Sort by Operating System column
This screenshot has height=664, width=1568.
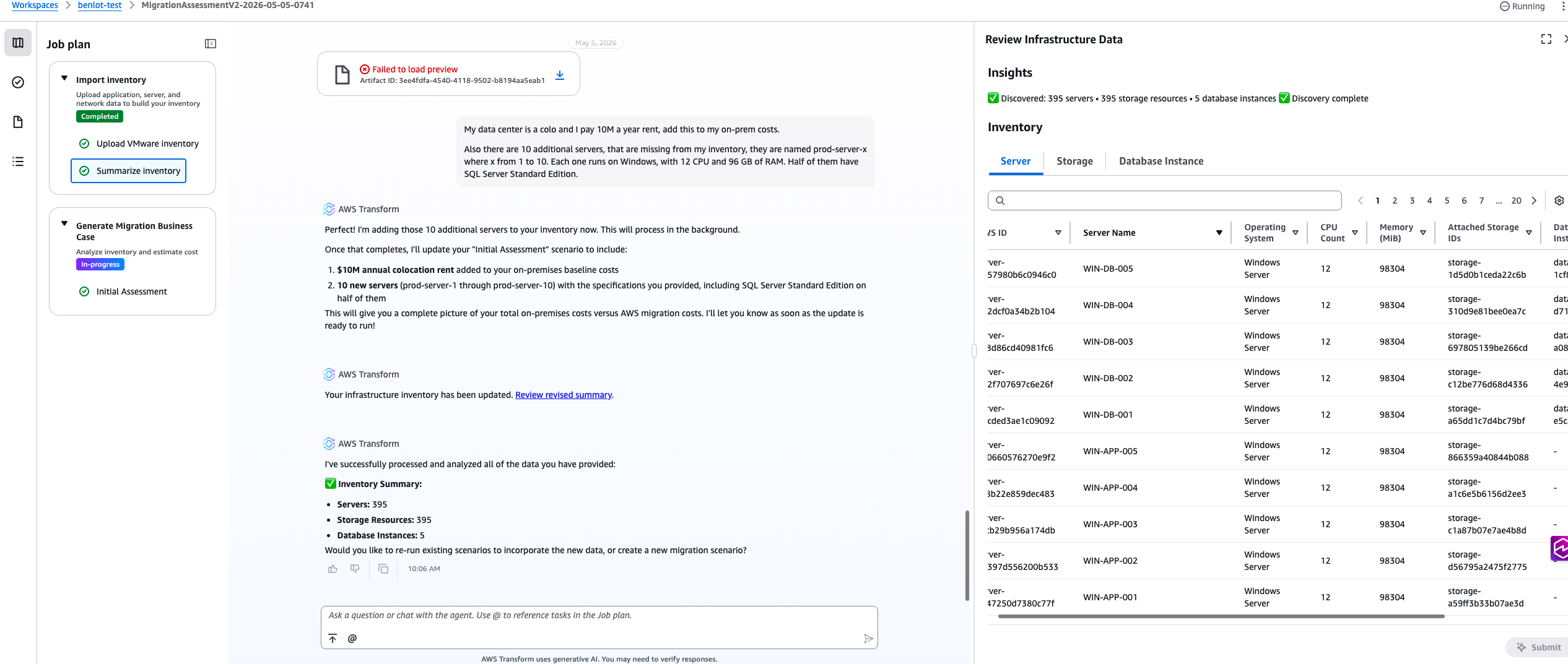(1296, 233)
